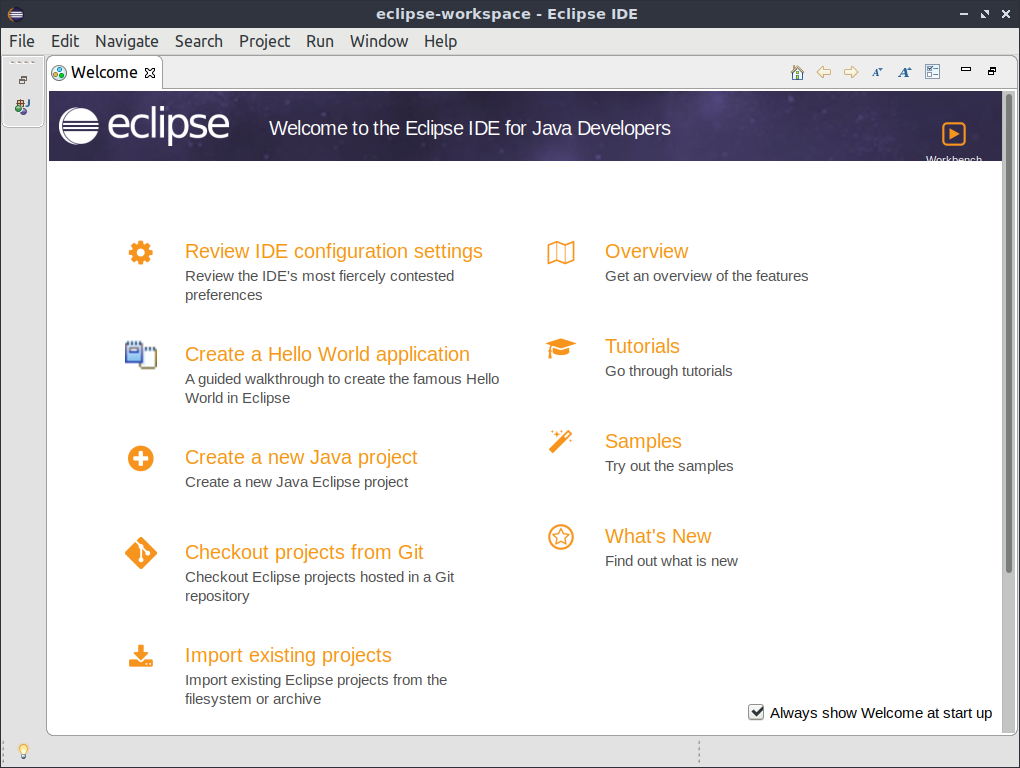The image size is (1020, 768).
Task: Open the Overview link
Action: [646, 251]
